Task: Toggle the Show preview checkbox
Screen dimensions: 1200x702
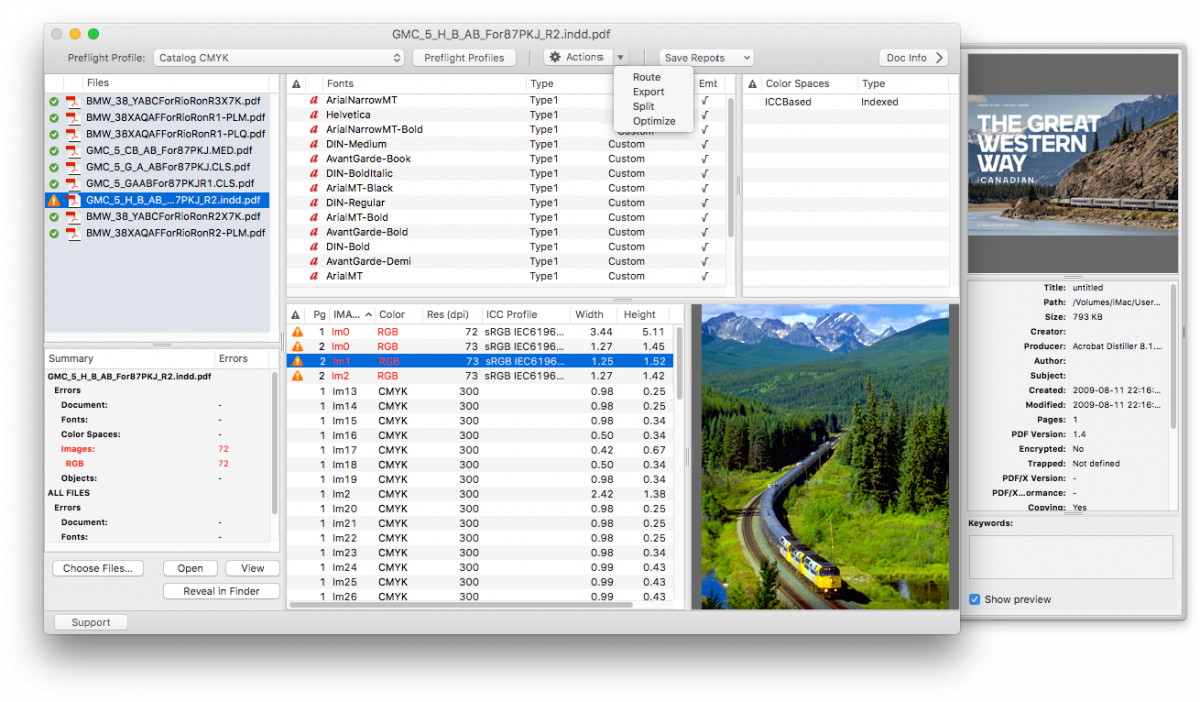Action: point(973,599)
